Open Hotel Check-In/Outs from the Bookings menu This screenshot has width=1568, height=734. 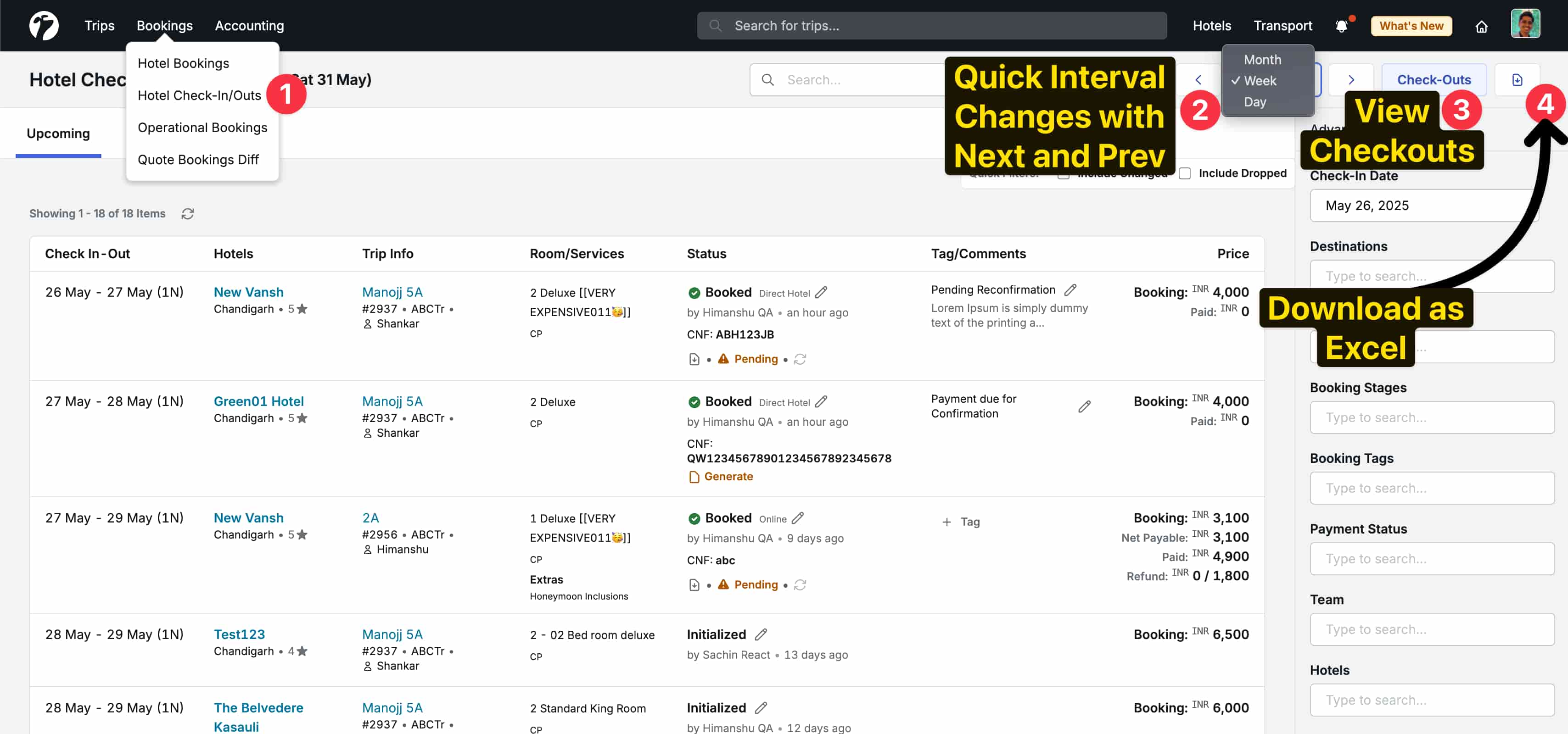pyautogui.click(x=199, y=95)
